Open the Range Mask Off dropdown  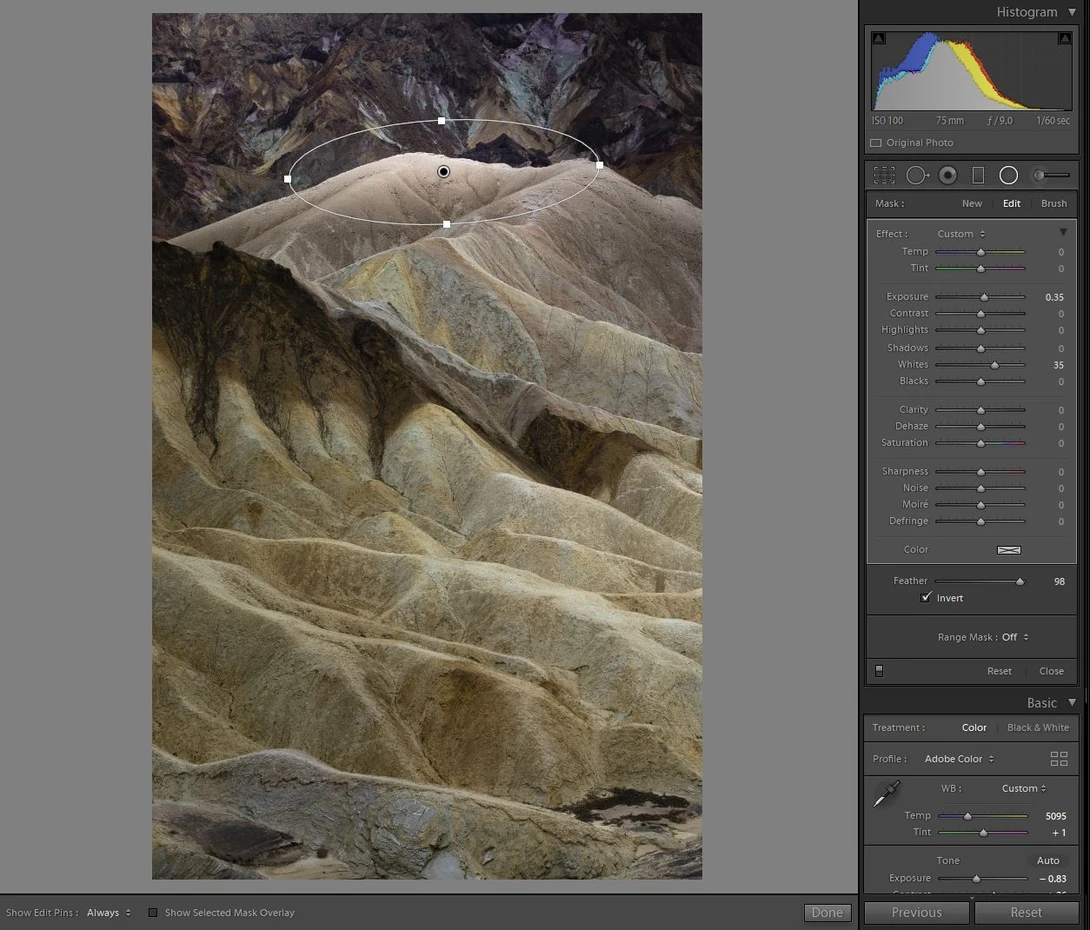click(1015, 637)
